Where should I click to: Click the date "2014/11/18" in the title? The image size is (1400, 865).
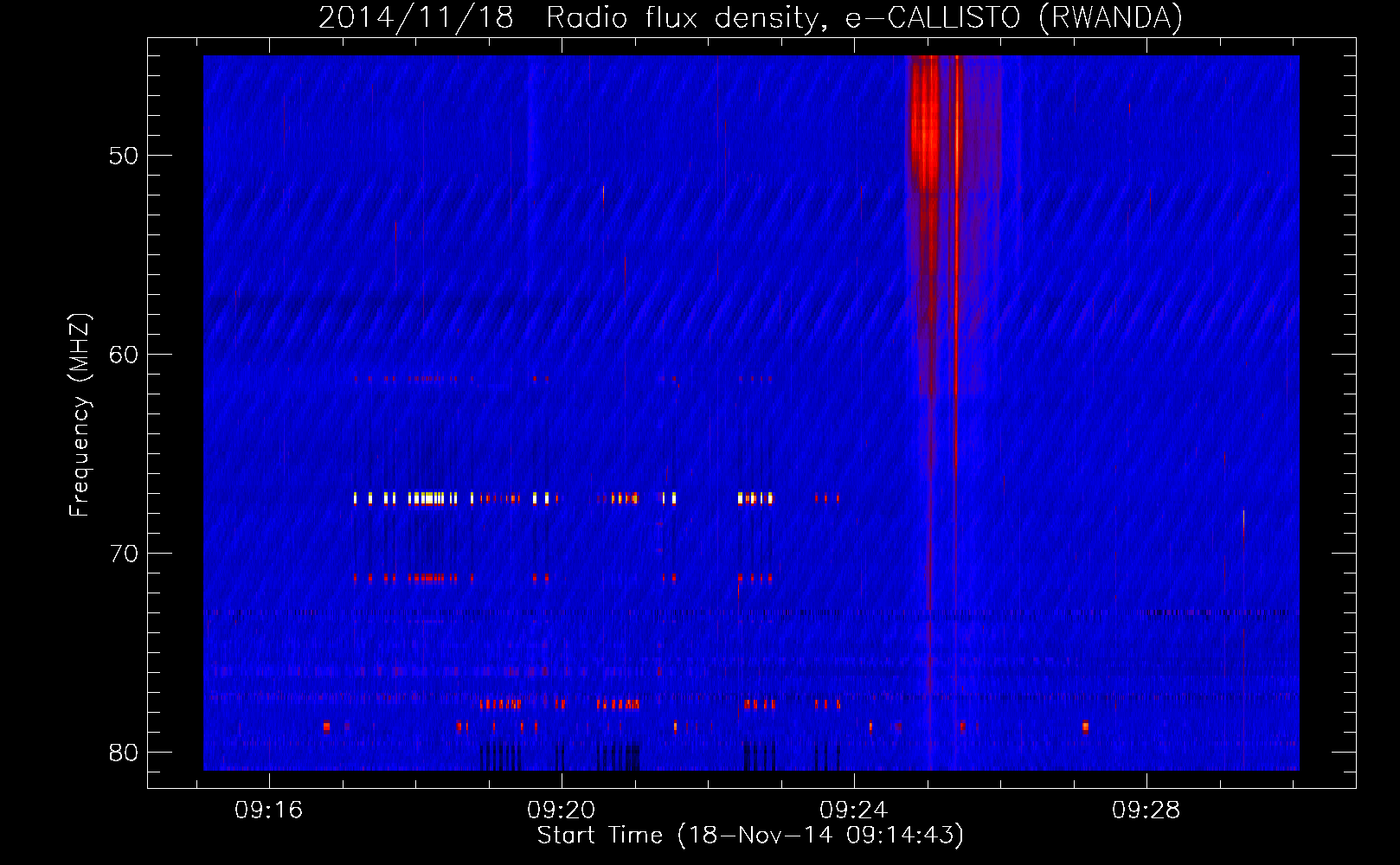pyautogui.click(x=416, y=17)
